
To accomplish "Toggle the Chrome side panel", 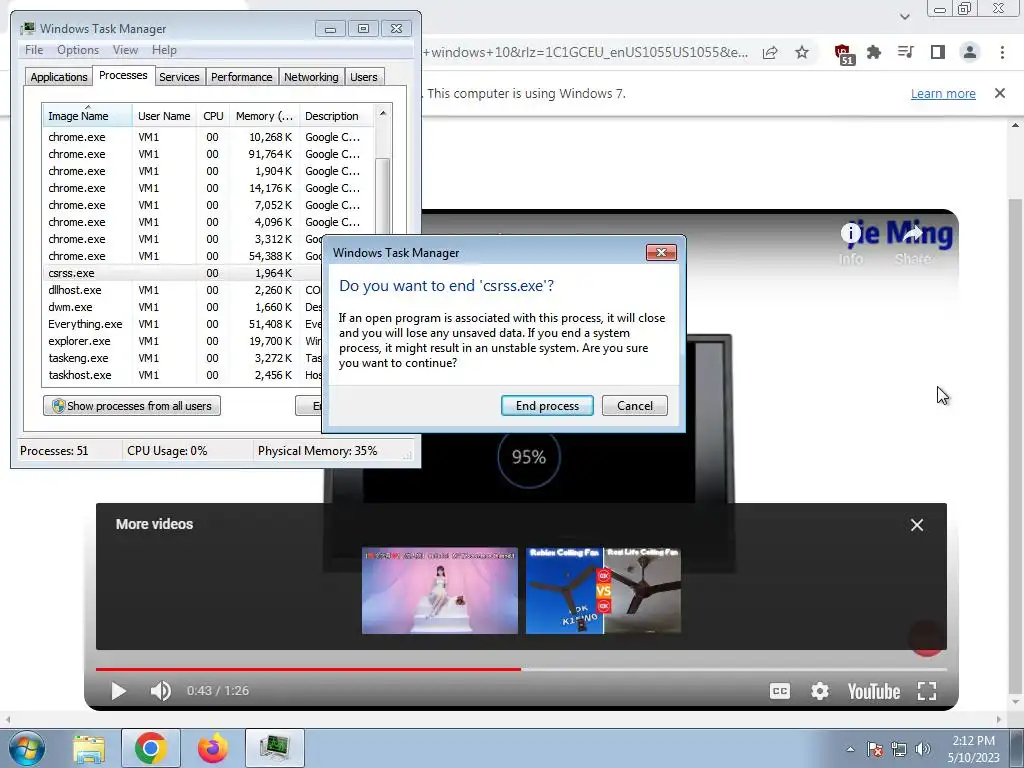I will (938, 52).
